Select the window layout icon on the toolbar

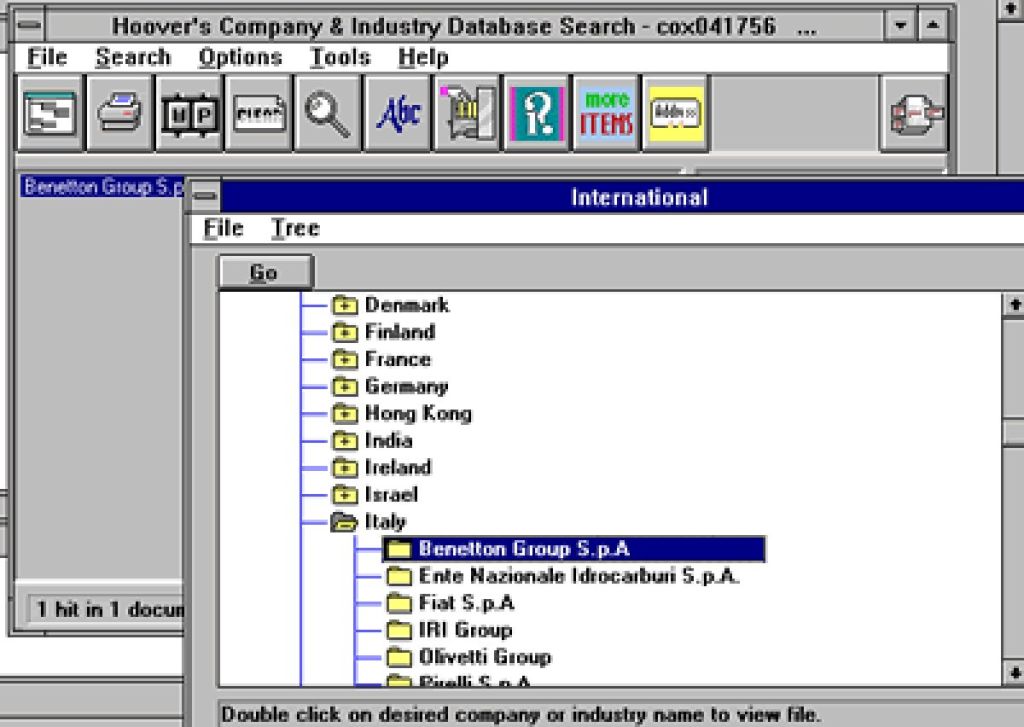click(49, 113)
